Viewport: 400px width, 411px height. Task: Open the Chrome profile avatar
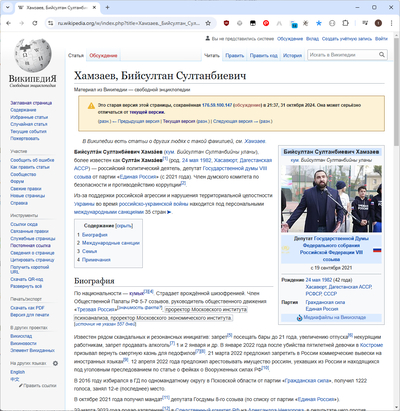(x=378, y=23)
